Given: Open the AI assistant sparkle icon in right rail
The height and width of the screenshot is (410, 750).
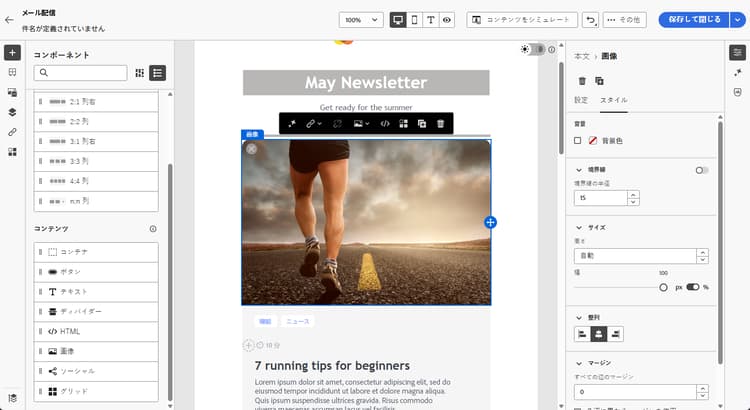Looking at the screenshot, I should click(x=738, y=72).
